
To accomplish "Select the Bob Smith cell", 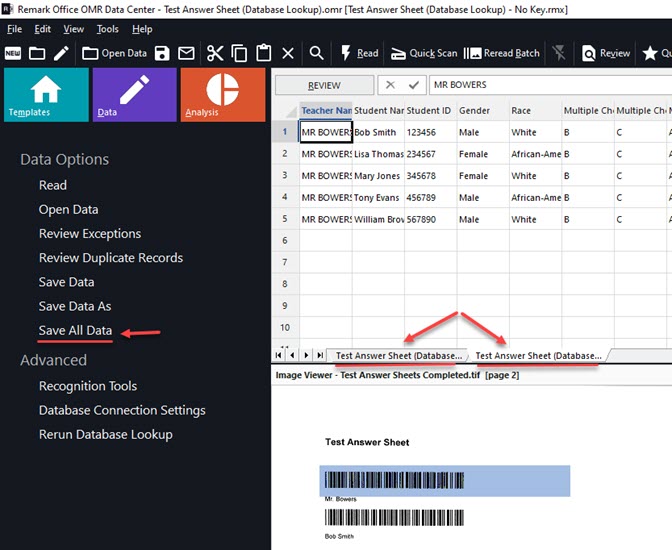I will point(378,132).
